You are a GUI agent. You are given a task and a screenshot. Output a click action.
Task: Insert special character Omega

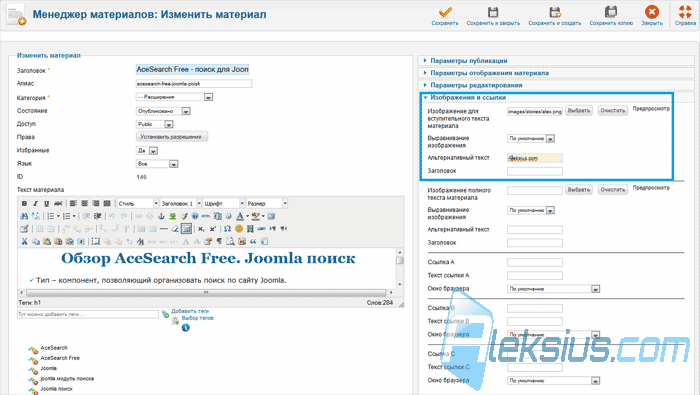(227, 229)
